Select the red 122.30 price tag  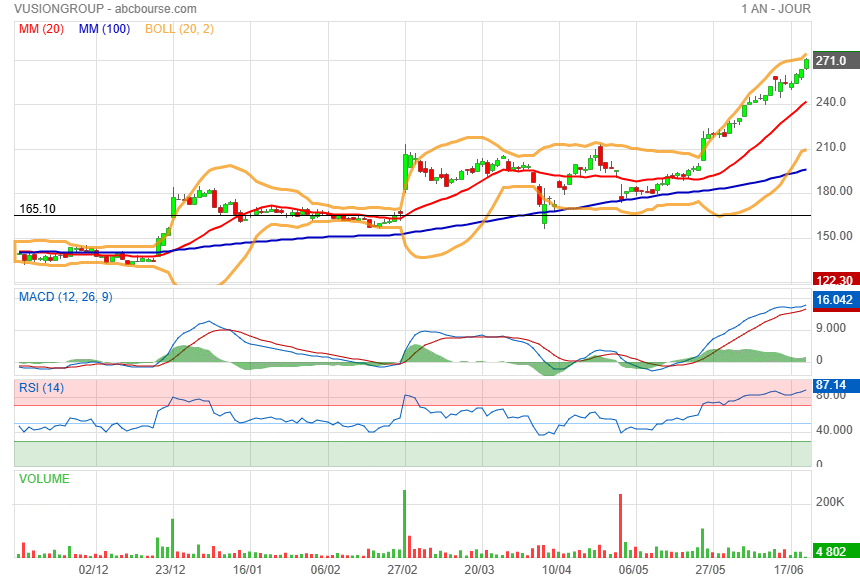point(832,281)
